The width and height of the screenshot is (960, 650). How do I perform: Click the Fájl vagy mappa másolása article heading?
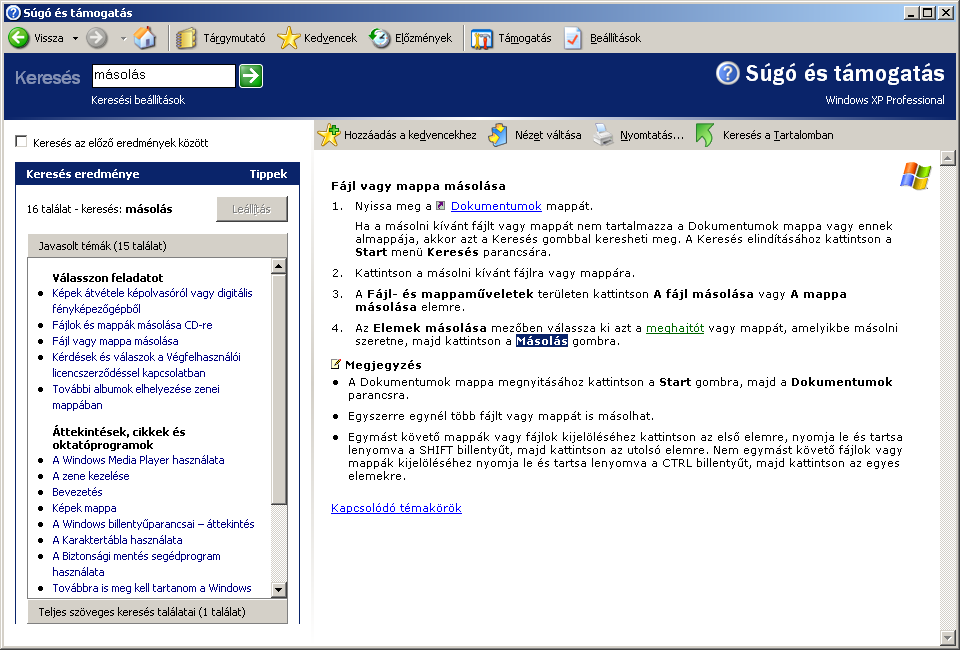(418, 186)
